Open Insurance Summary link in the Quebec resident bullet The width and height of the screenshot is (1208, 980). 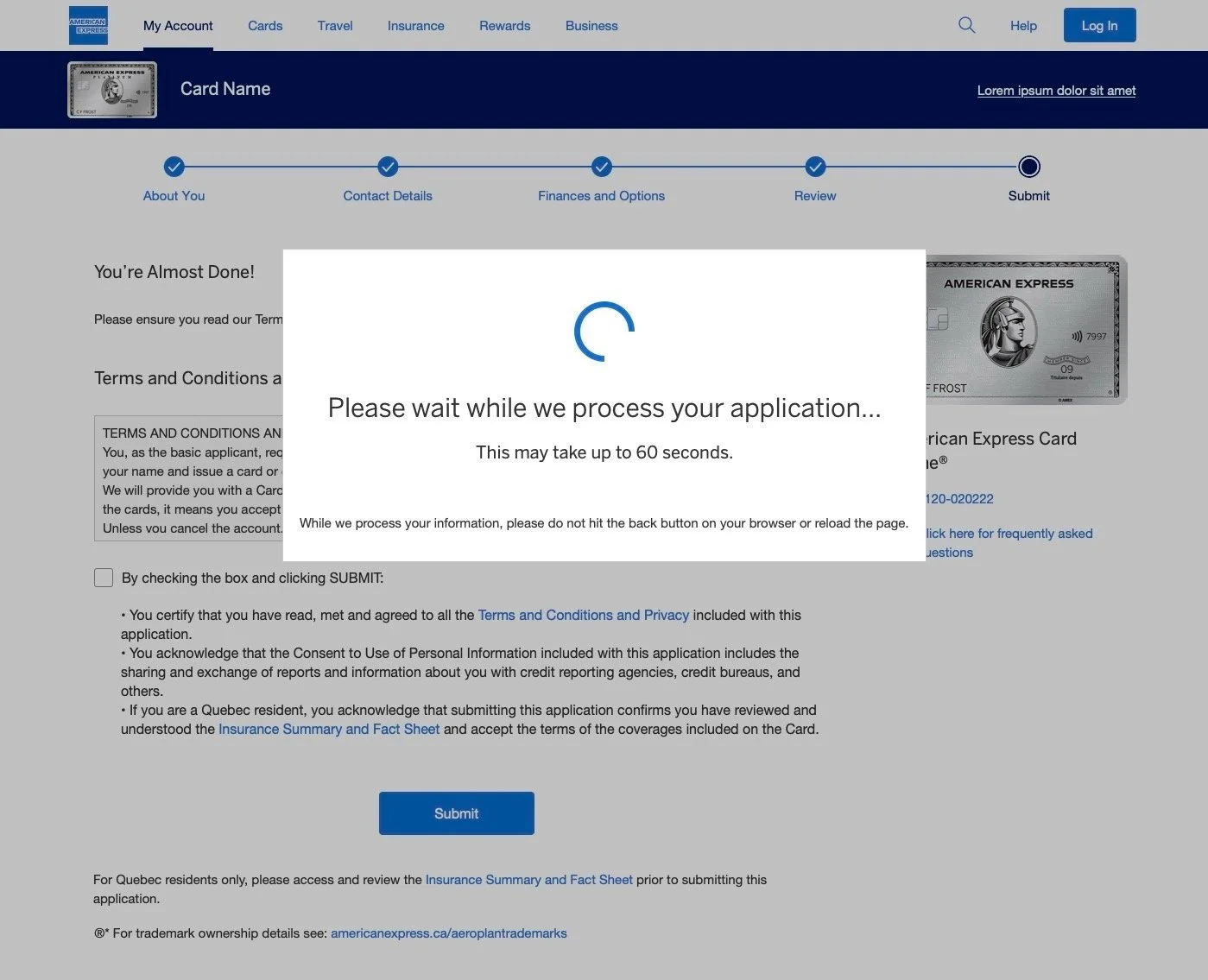[x=329, y=729]
